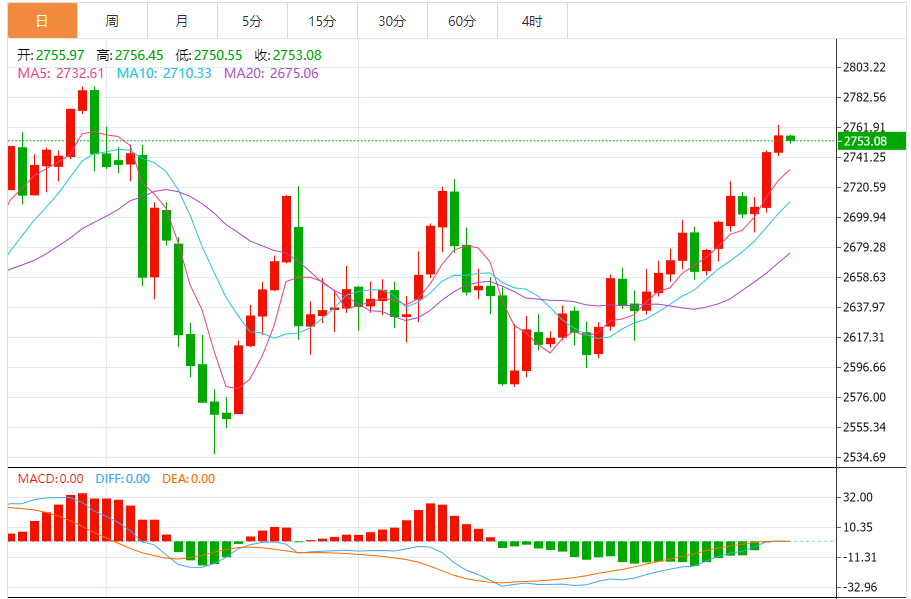Click the 2782.56 price axis label
The height and width of the screenshot is (599, 911).
pyautogui.click(x=865, y=97)
